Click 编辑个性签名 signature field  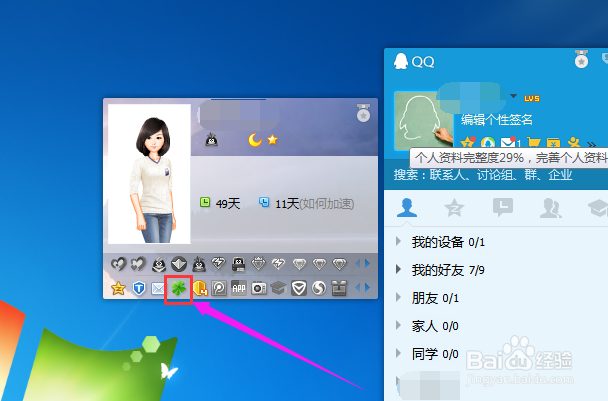[497, 119]
